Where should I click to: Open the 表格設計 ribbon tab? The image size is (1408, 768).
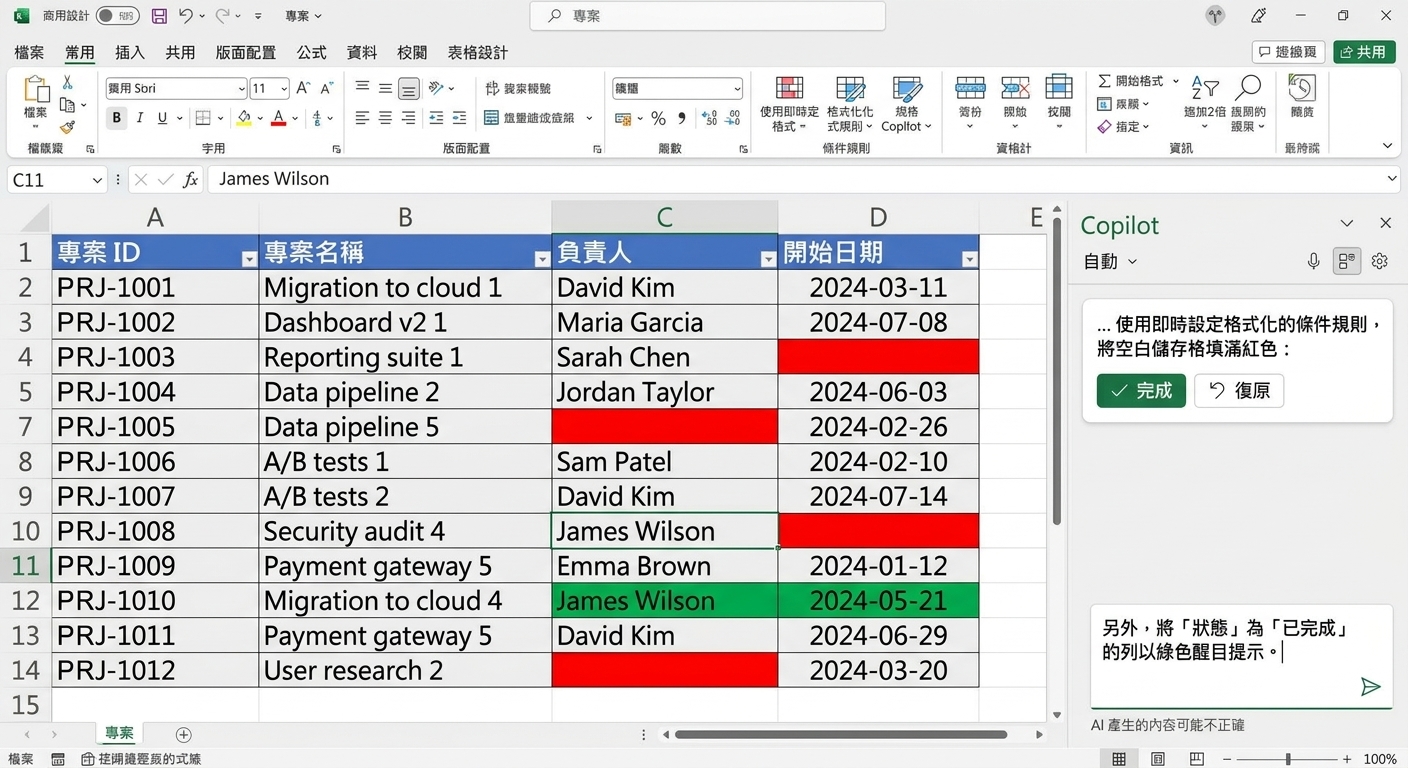(x=477, y=52)
